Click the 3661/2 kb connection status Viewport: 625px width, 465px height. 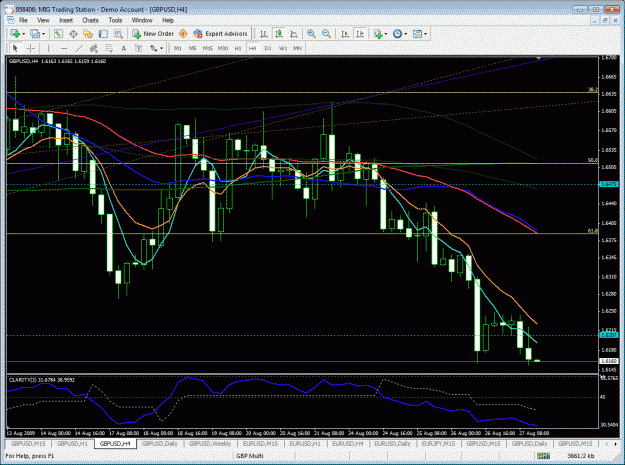[580, 456]
